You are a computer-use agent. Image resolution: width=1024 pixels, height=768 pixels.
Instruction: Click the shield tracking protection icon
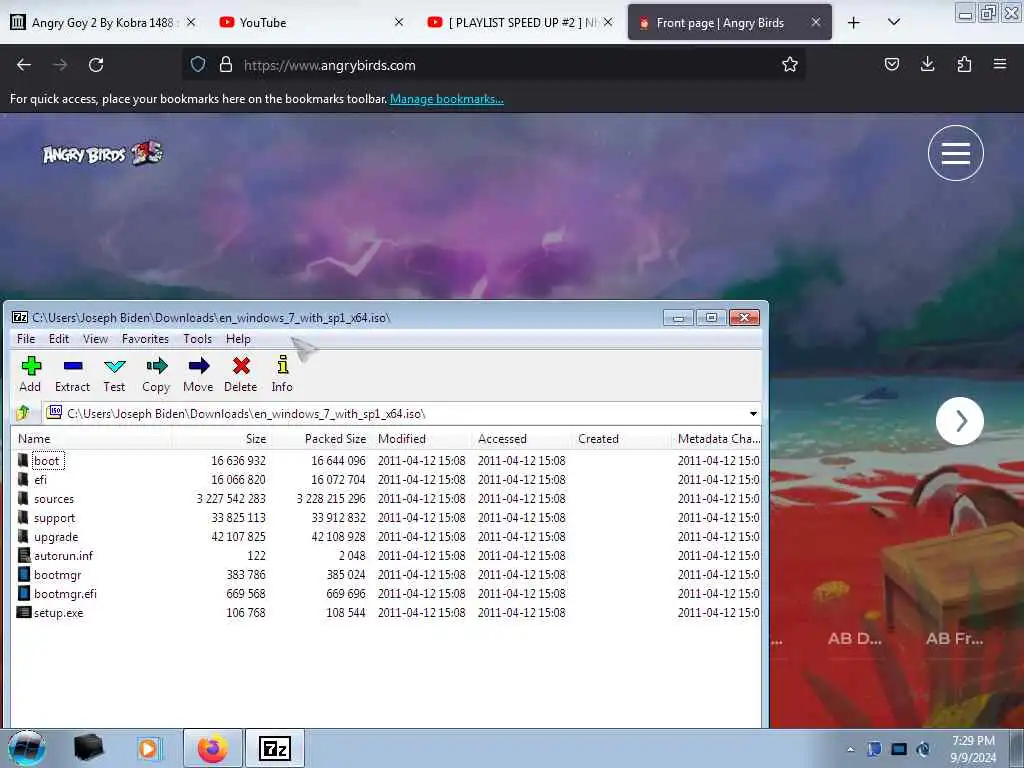(198, 64)
